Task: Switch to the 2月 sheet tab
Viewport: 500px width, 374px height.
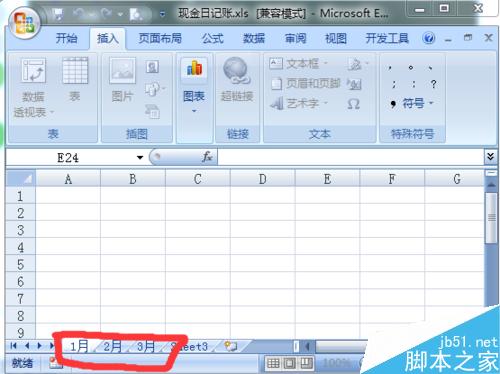Action: point(112,347)
